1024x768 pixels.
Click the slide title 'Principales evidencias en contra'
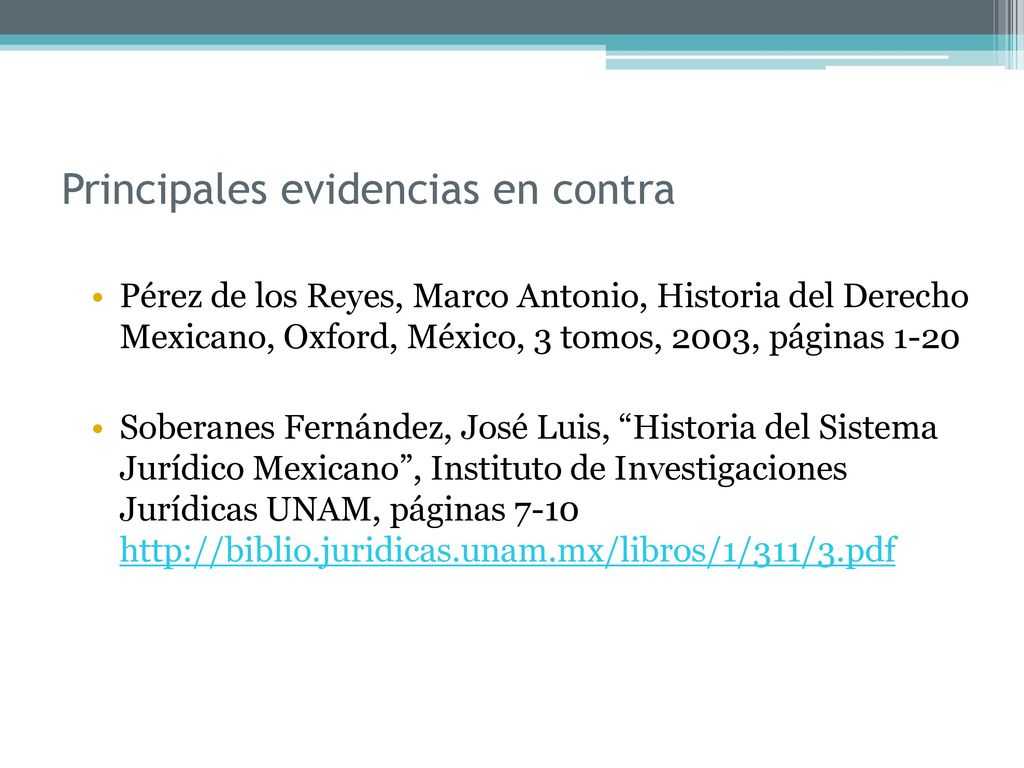(x=368, y=190)
